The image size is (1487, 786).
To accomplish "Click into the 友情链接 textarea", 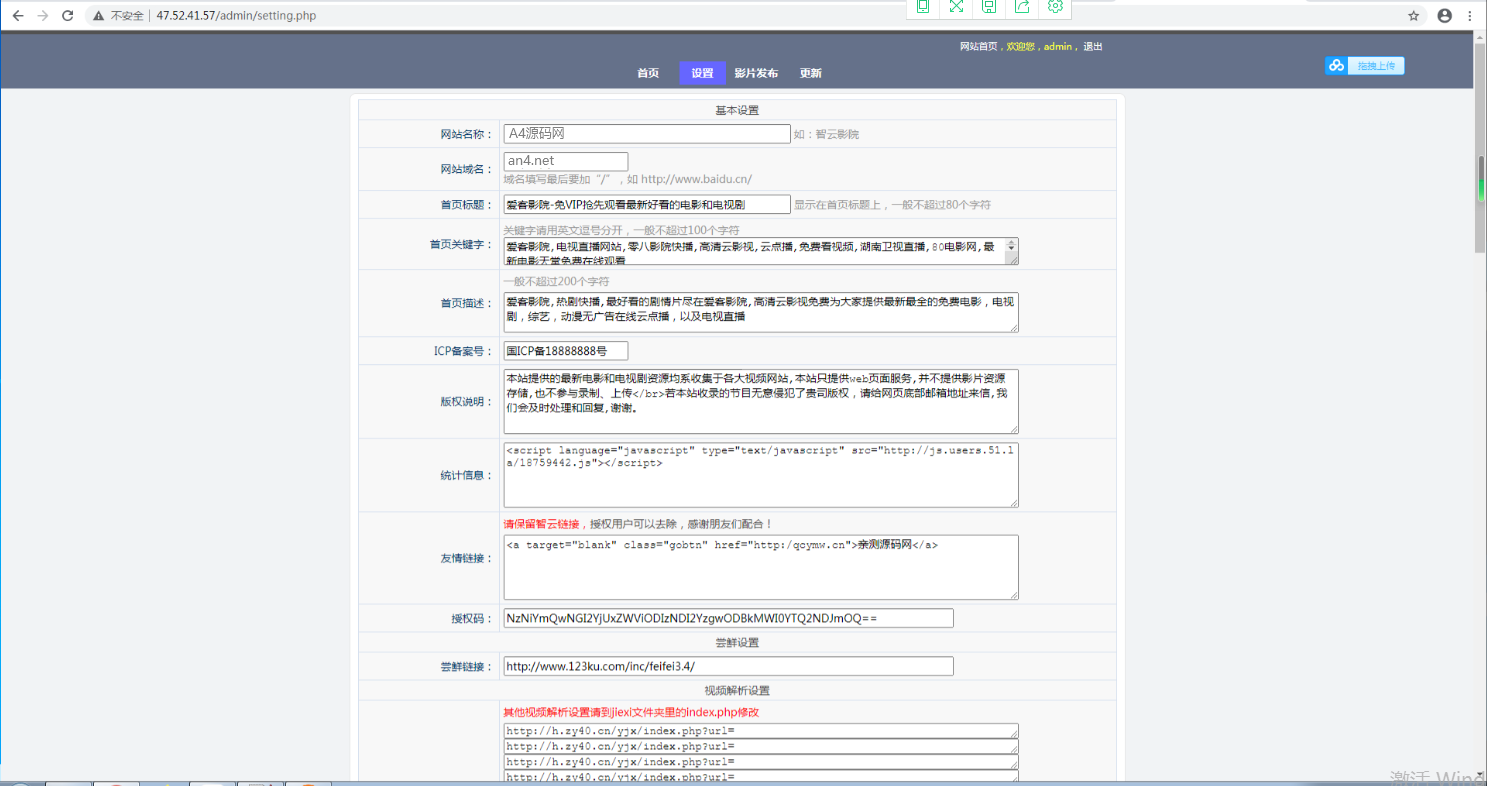I will (x=761, y=567).
